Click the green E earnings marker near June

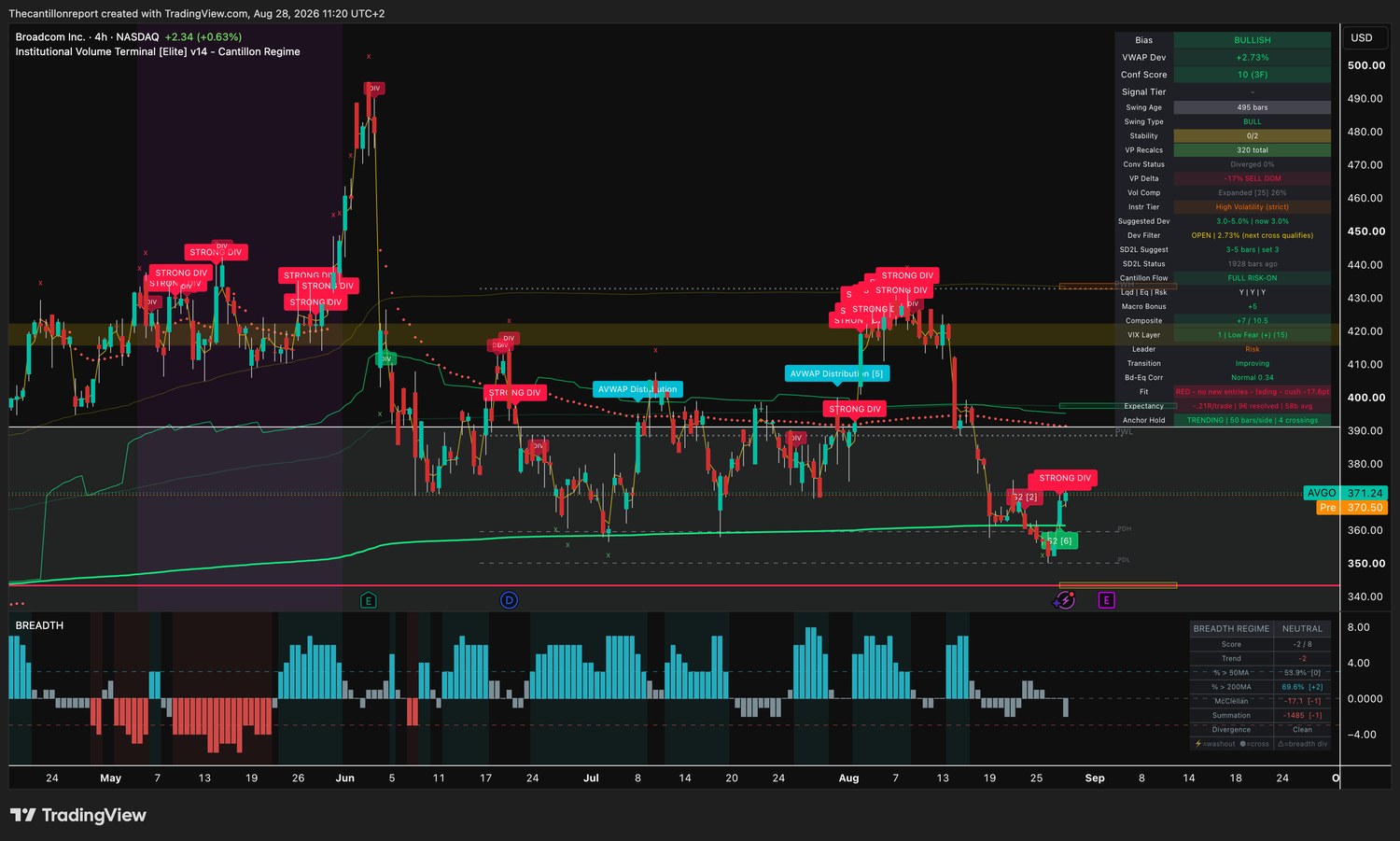coord(369,600)
